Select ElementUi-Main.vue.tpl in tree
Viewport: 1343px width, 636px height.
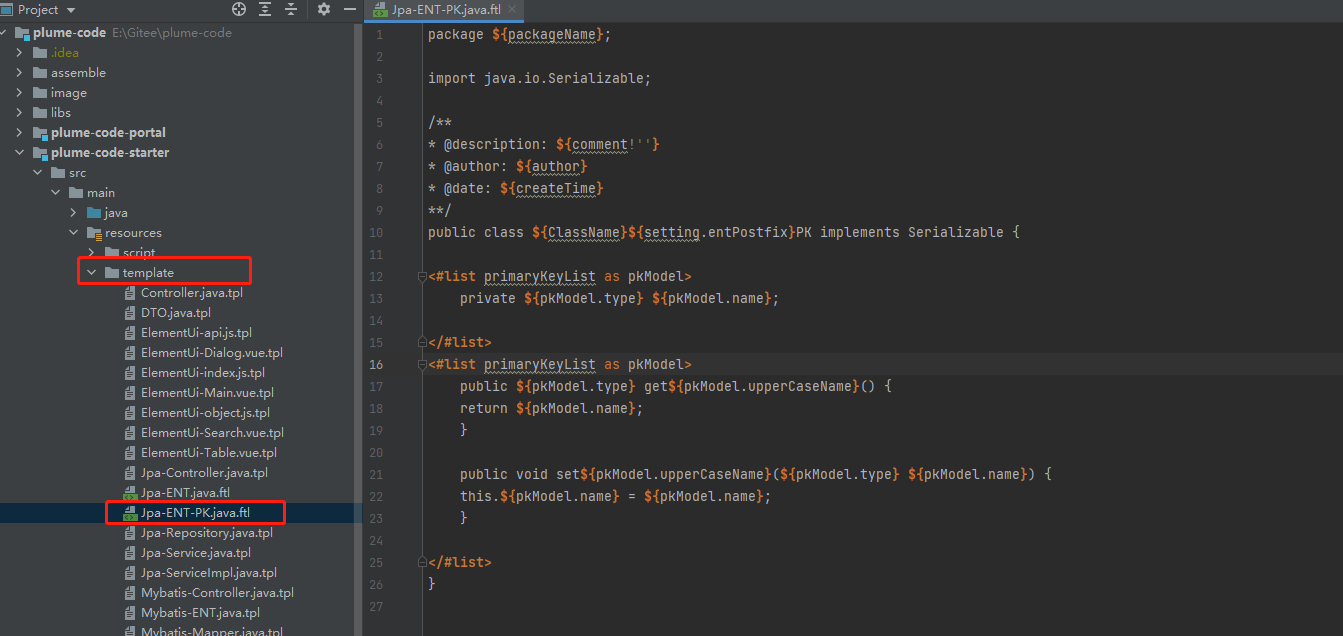[207, 393]
